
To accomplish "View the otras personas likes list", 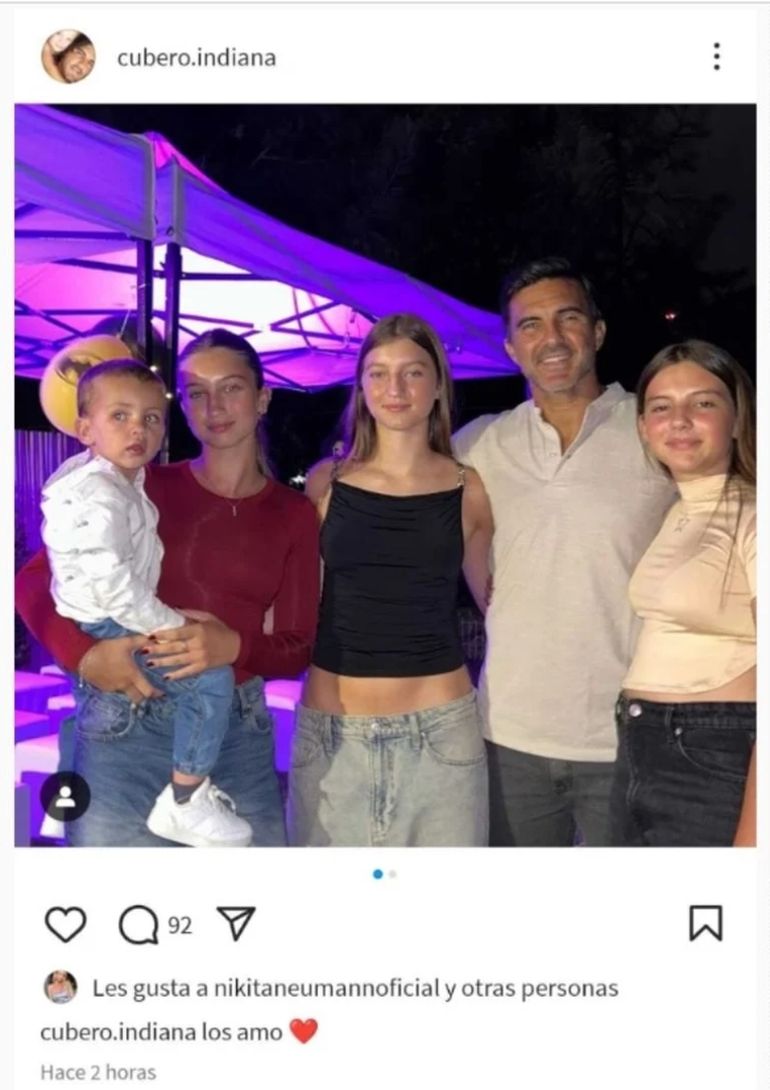I will tap(539, 988).
